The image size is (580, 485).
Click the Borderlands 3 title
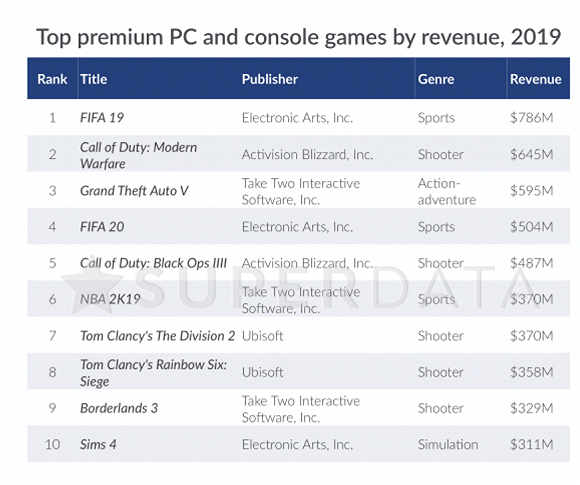click(x=119, y=408)
